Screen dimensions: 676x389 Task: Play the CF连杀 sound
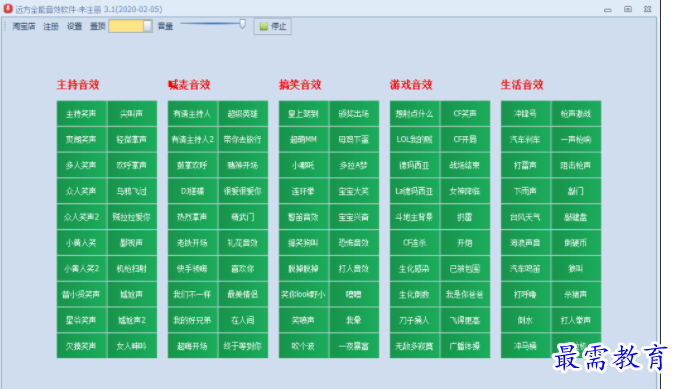coord(415,243)
